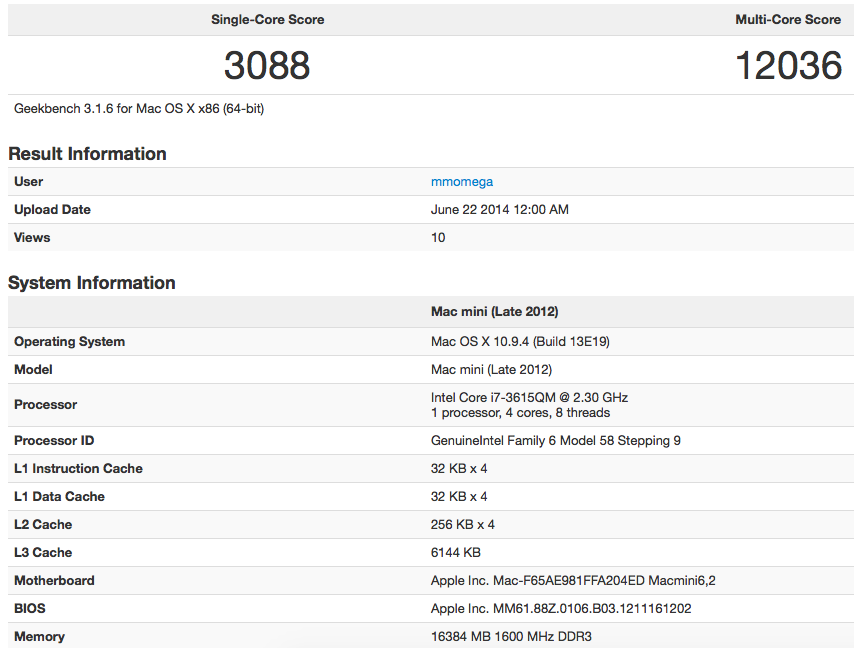Select the Macmini6,2 motherboard value
Viewport: 854px width, 648px height.
[x=573, y=580]
